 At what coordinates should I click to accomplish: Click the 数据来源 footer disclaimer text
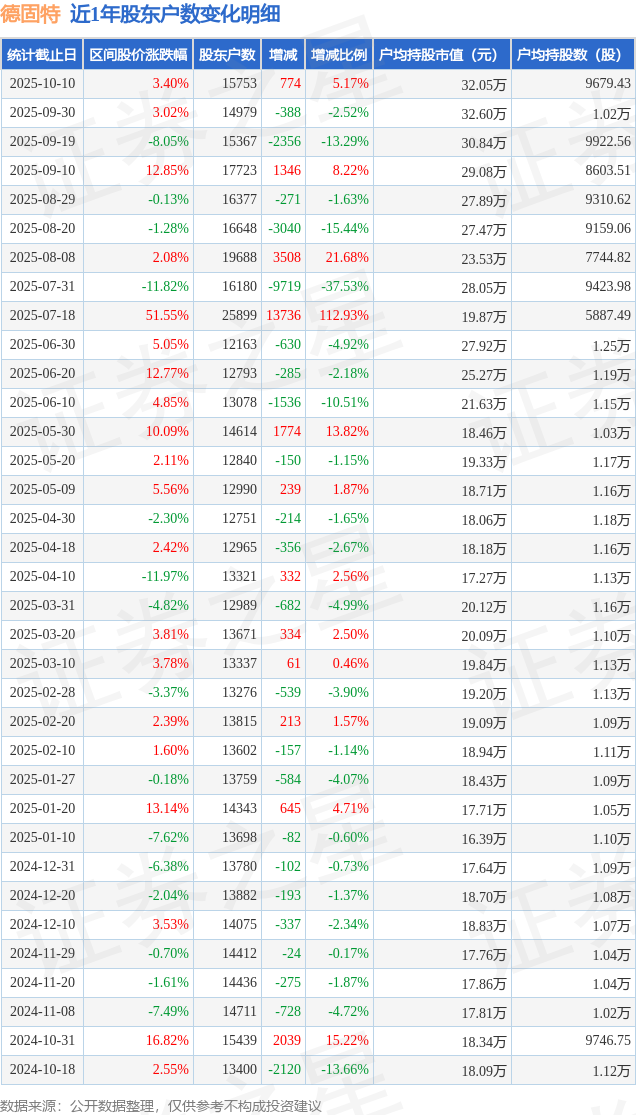[x=161, y=1105]
